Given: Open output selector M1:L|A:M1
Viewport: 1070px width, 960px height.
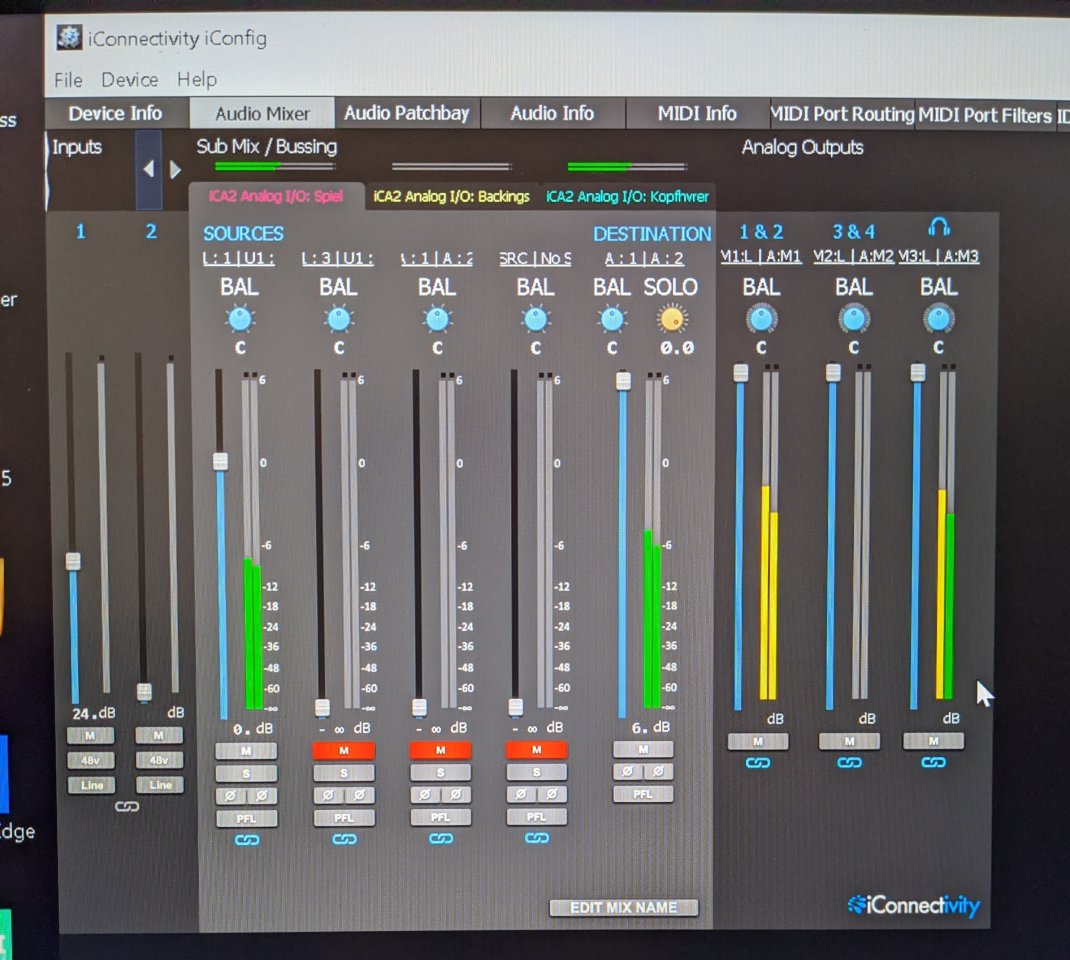Looking at the screenshot, I should coord(761,256).
